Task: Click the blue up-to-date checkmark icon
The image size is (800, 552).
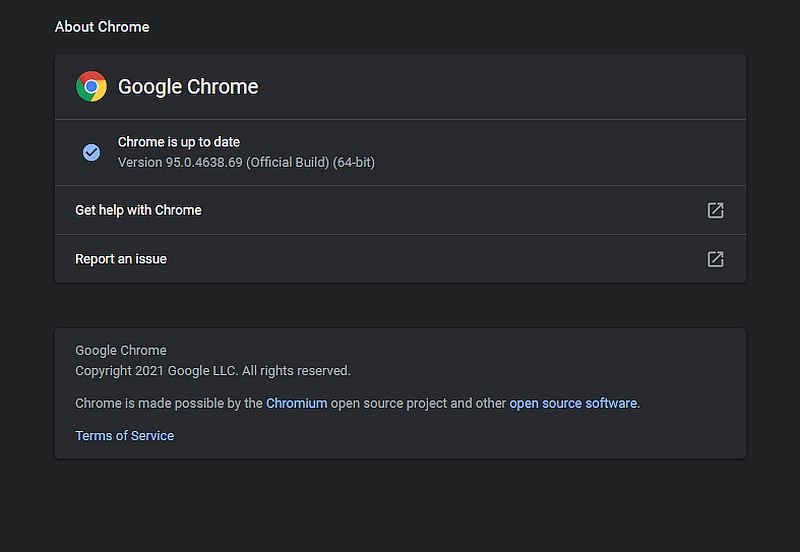Action: (91, 152)
